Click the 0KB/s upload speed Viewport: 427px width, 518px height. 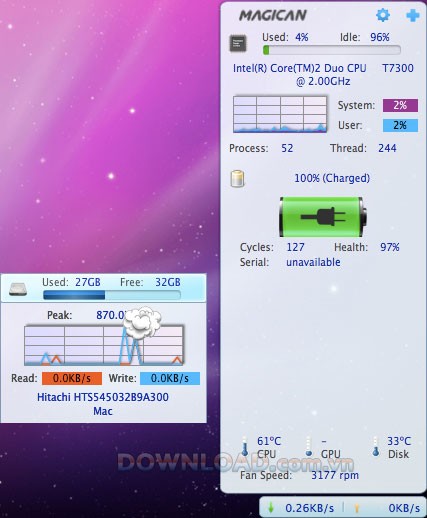click(x=404, y=508)
